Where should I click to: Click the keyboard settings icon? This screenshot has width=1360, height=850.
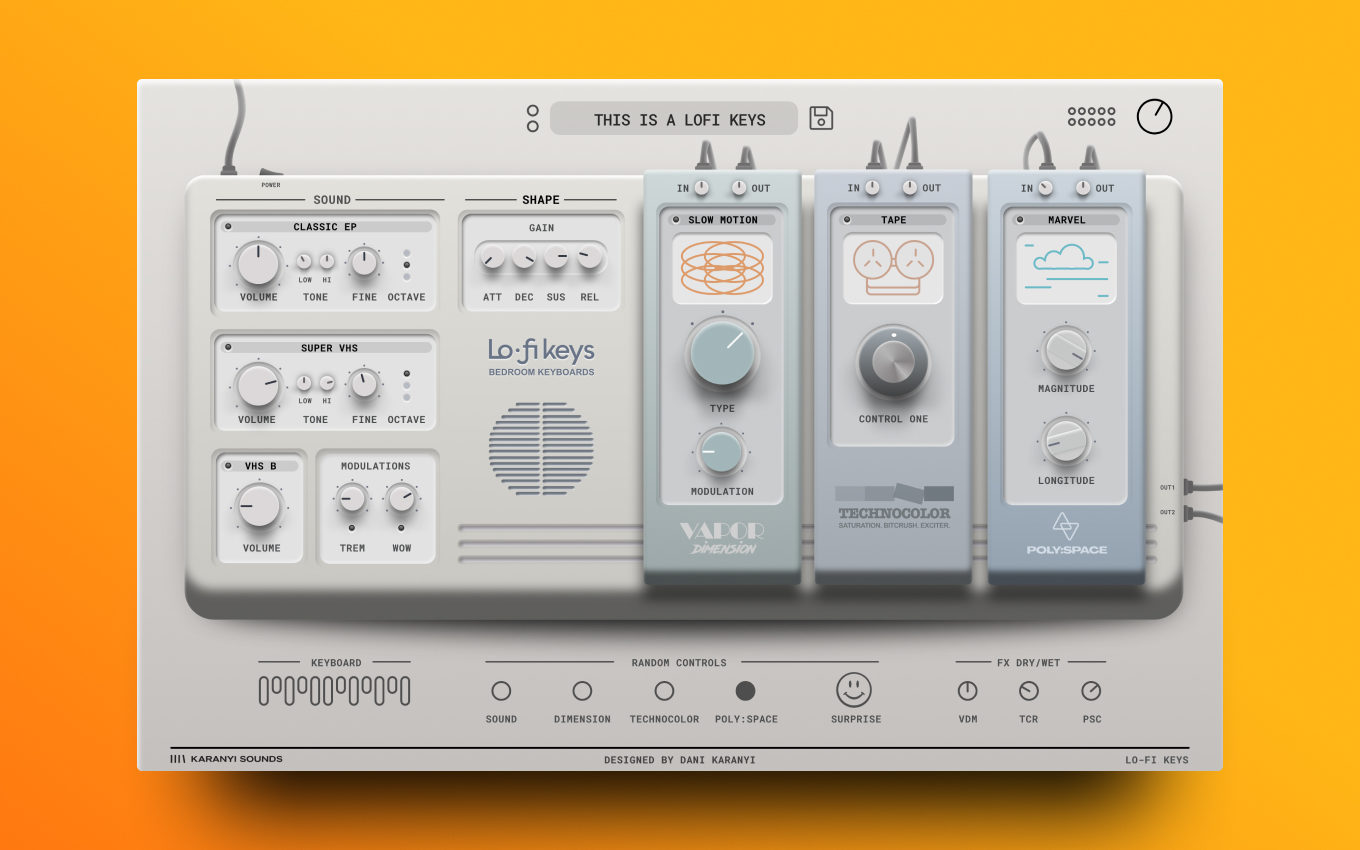coord(334,690)
